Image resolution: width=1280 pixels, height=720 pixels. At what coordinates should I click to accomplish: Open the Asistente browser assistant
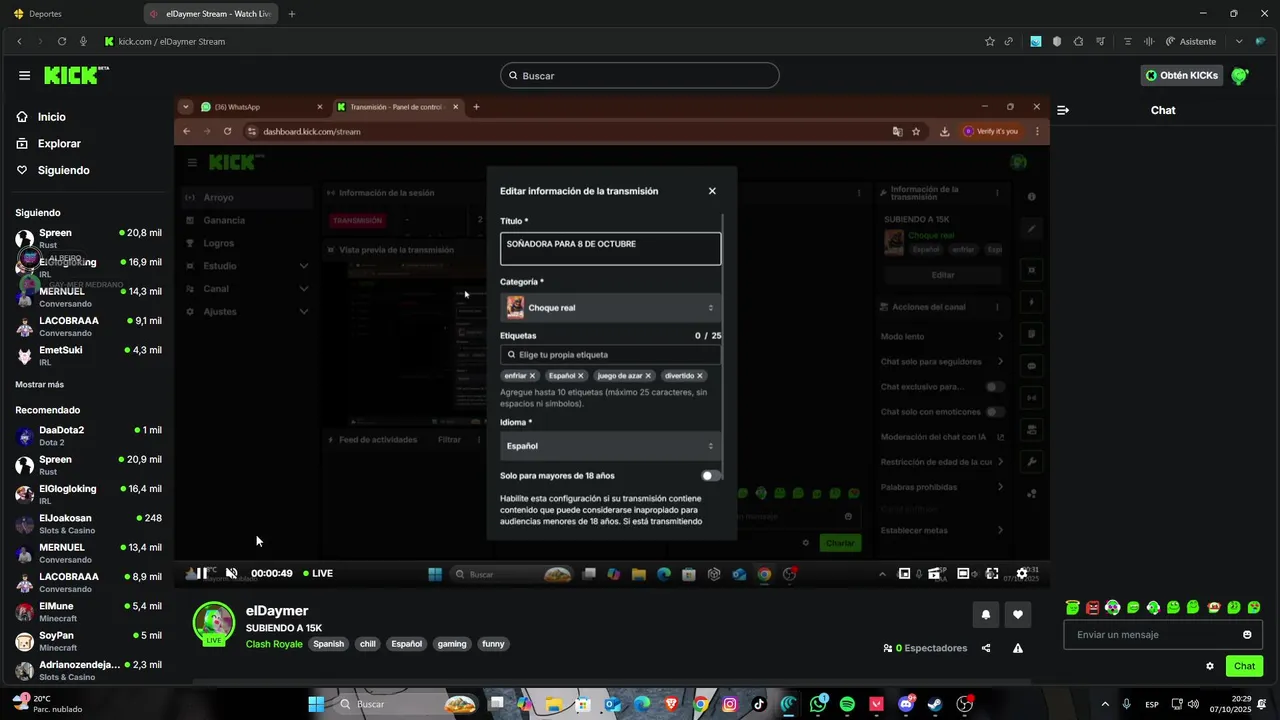point(1190,41)
